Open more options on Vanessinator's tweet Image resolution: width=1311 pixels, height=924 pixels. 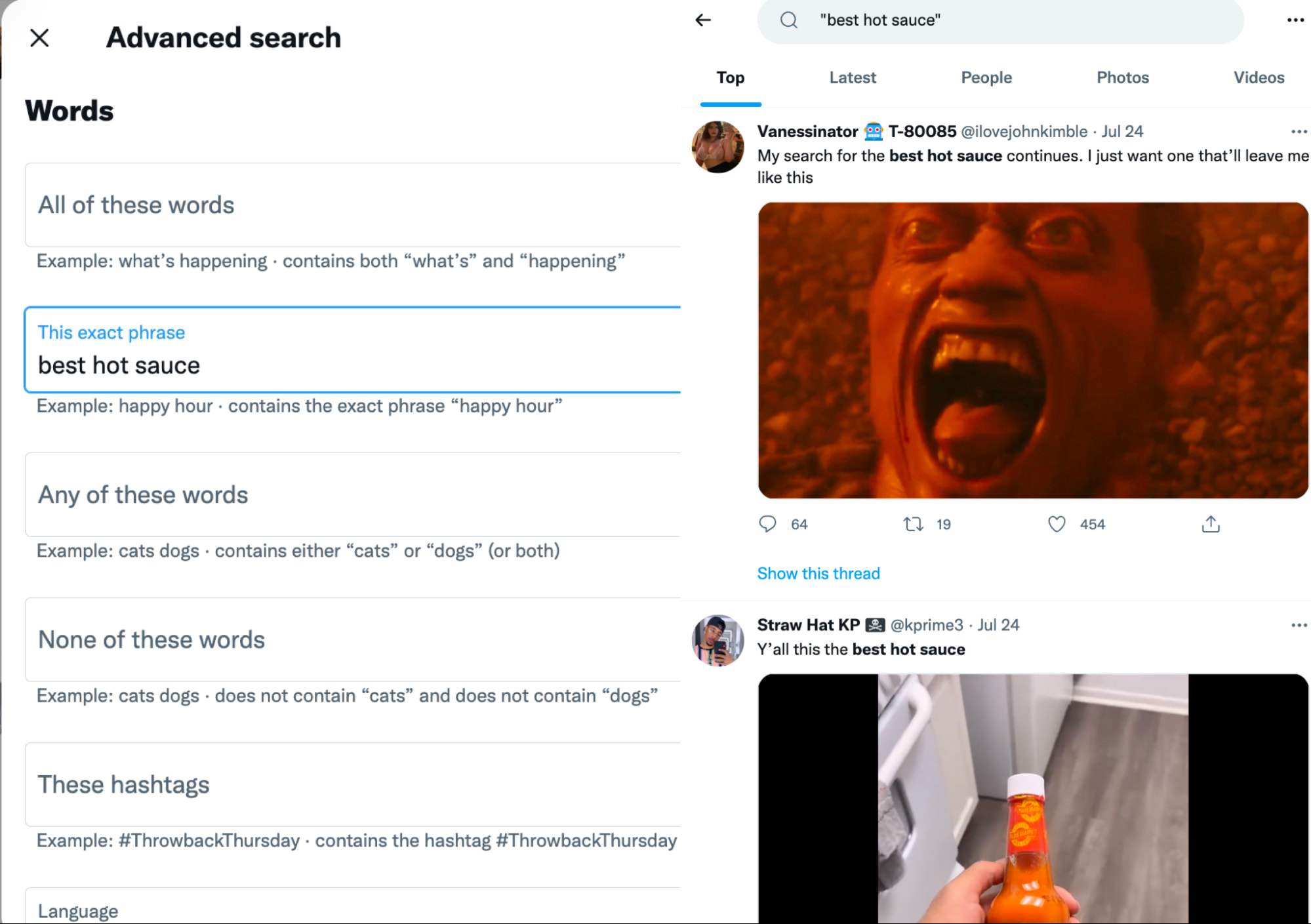point(1299,131)
